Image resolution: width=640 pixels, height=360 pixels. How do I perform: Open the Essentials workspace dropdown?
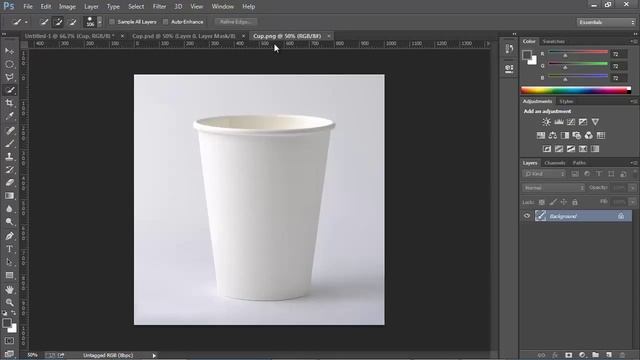[x=606, y=22]
